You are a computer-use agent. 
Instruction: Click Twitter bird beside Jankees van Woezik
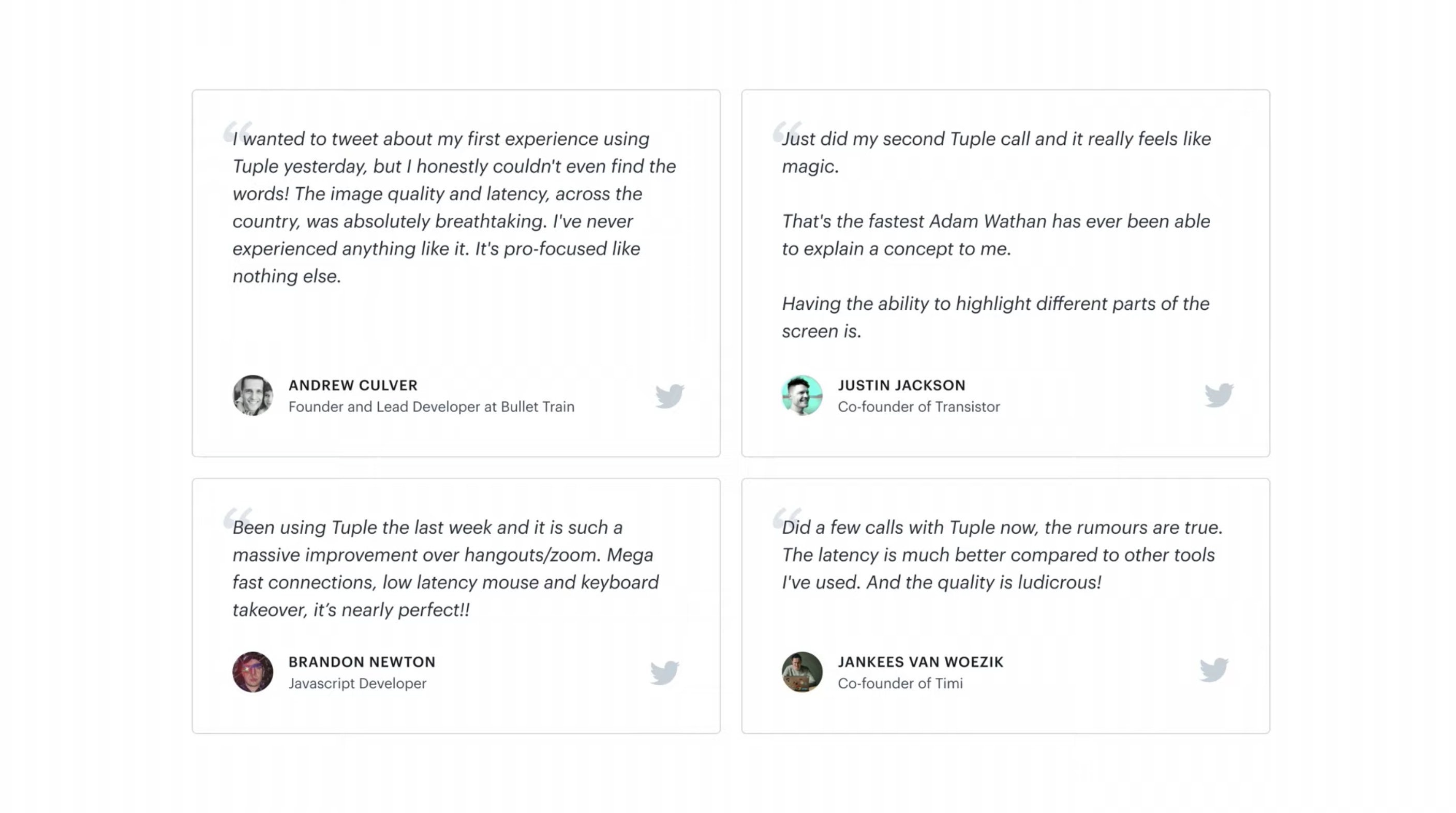[1213, 670]
